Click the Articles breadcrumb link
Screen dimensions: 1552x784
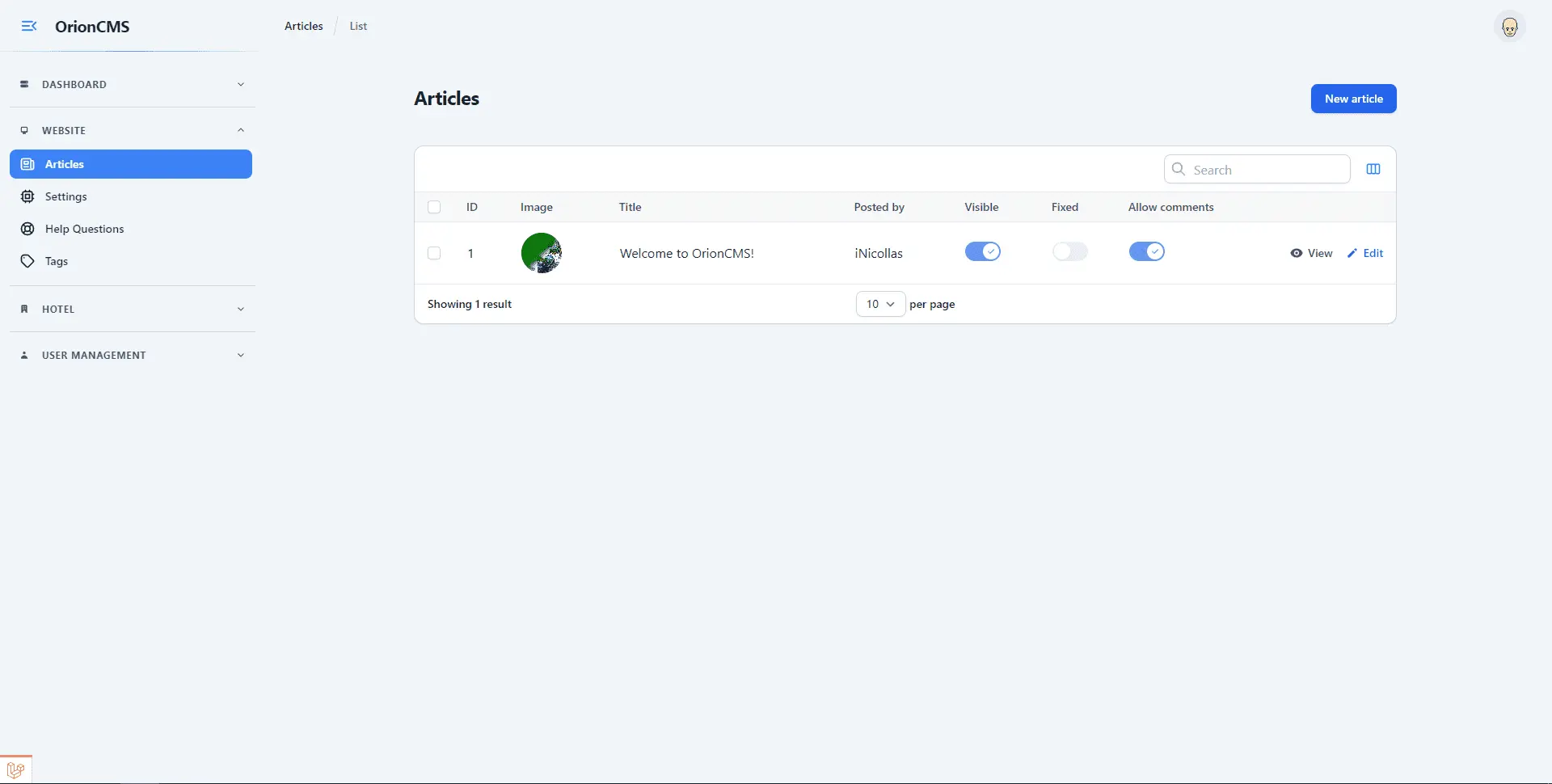[x=304, y=26]
